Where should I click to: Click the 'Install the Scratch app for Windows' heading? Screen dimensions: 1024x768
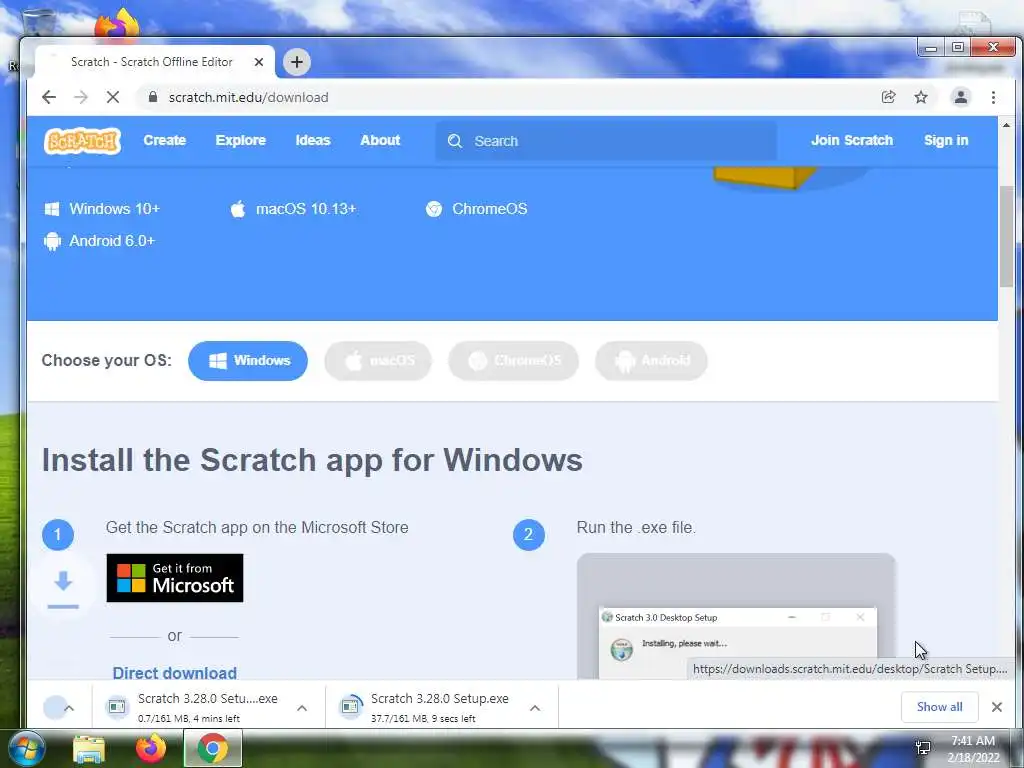pyautogui.click(x=312, y=460)
